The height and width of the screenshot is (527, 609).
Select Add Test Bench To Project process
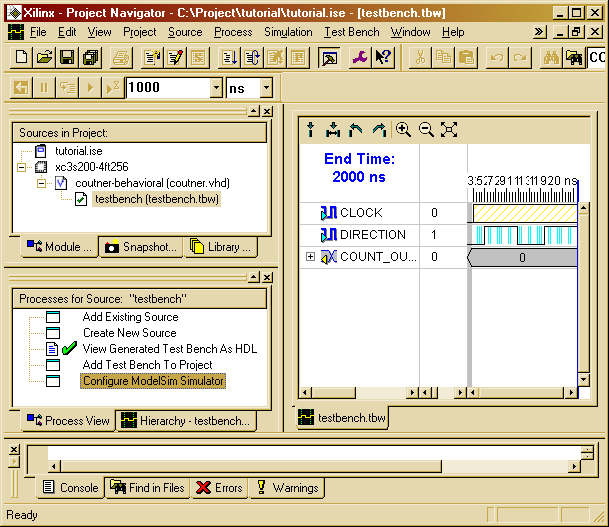point(148,365)
